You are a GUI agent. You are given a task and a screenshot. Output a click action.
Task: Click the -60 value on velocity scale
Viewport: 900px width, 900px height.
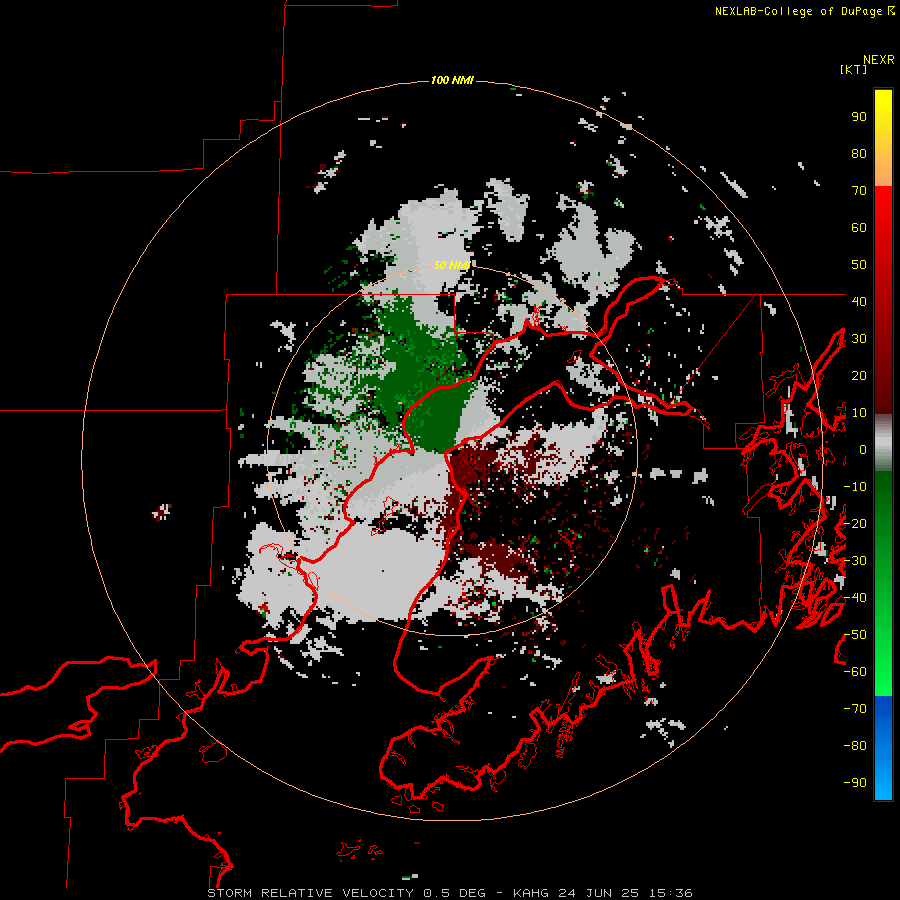[x=855, y=672]
